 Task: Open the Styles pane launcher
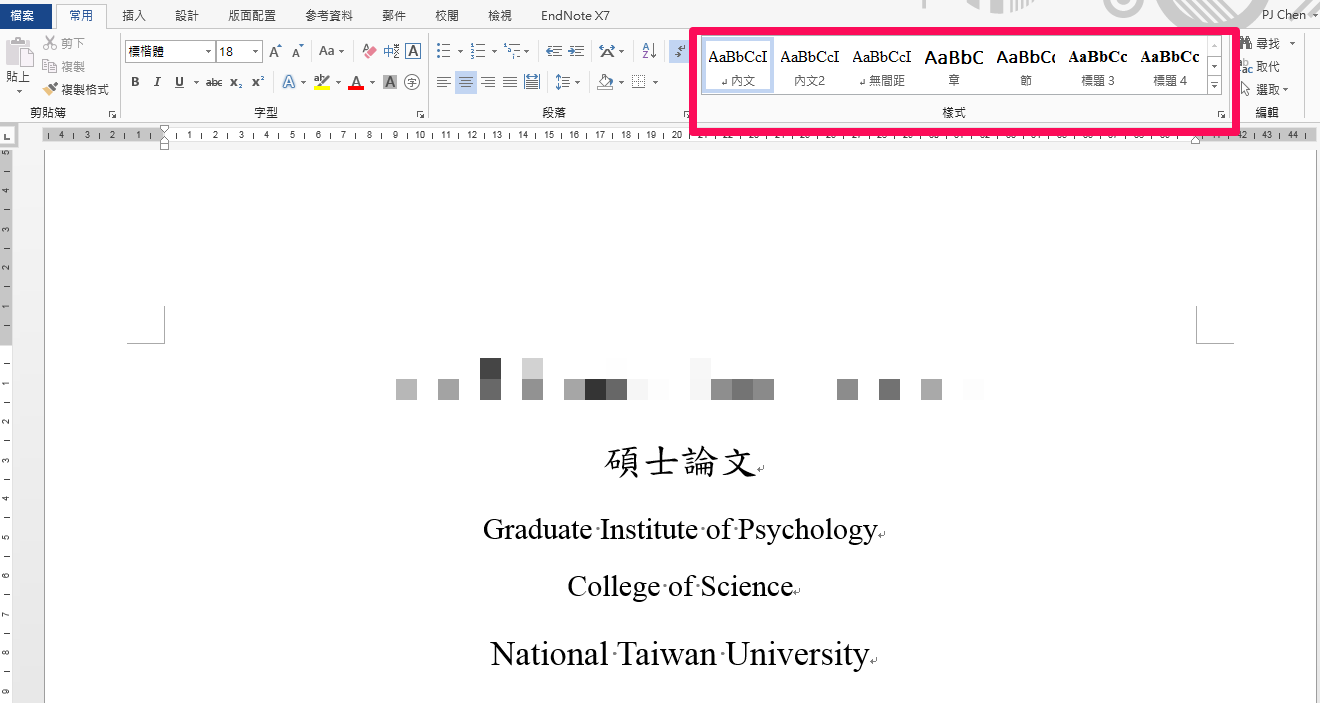click(1221, 115)
